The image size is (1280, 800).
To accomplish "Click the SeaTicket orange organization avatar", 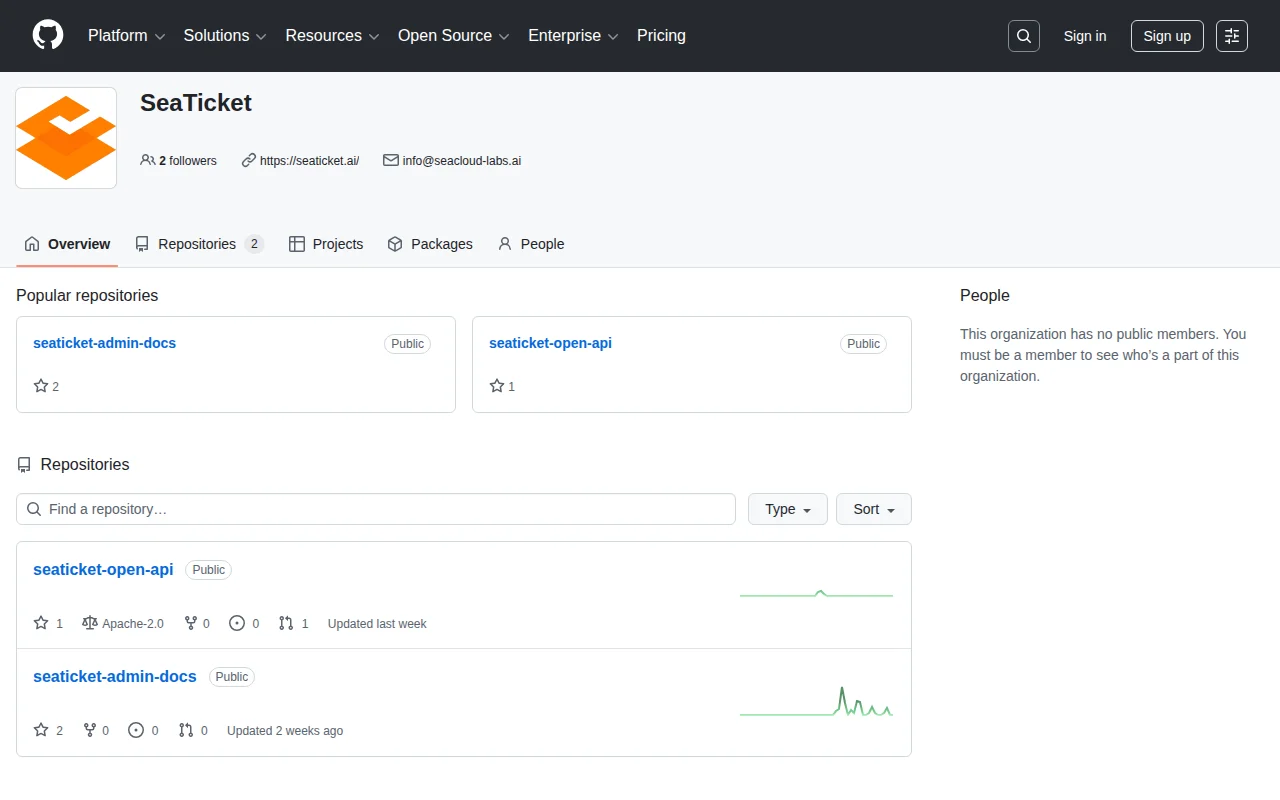I will coord(66,138).
